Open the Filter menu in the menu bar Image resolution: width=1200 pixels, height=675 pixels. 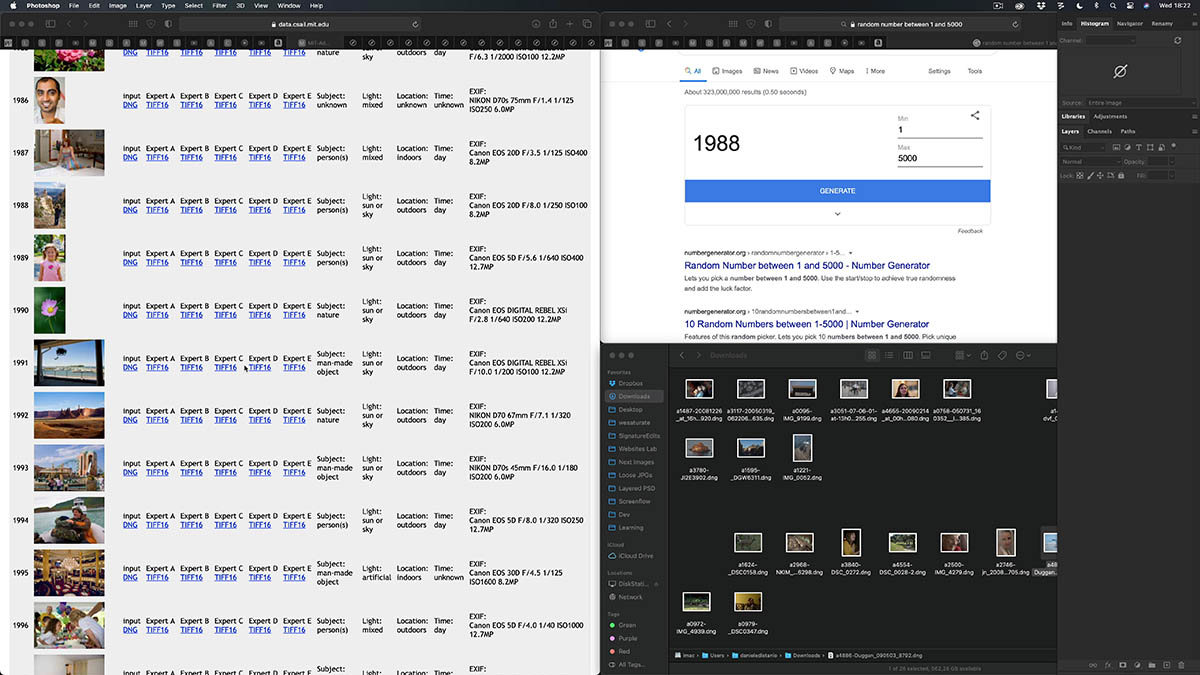[x=220, y=5]
